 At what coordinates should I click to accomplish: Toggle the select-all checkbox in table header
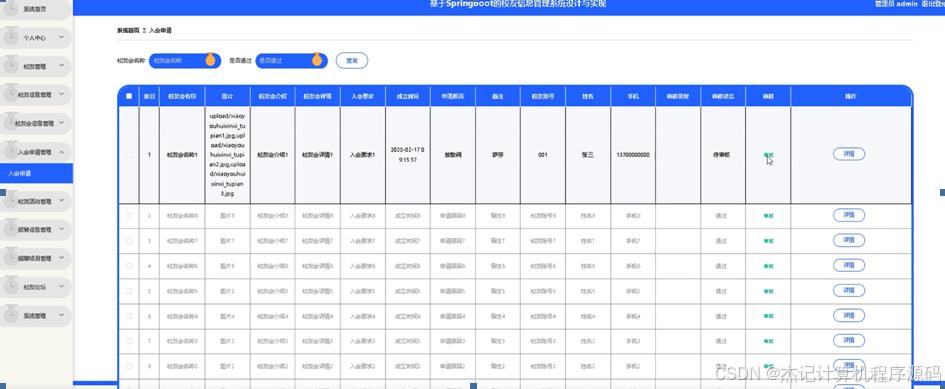click(x=129, y=96)
